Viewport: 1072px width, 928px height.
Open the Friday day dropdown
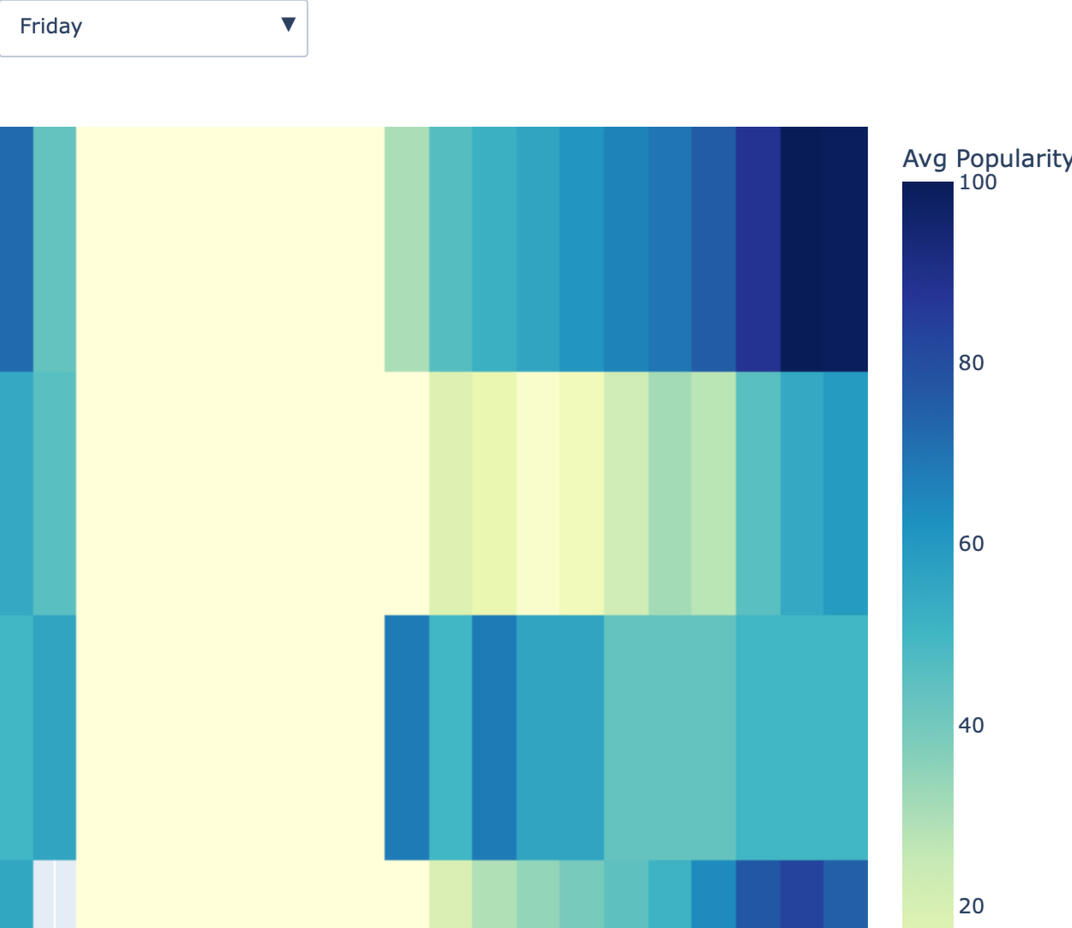(150, 27)
